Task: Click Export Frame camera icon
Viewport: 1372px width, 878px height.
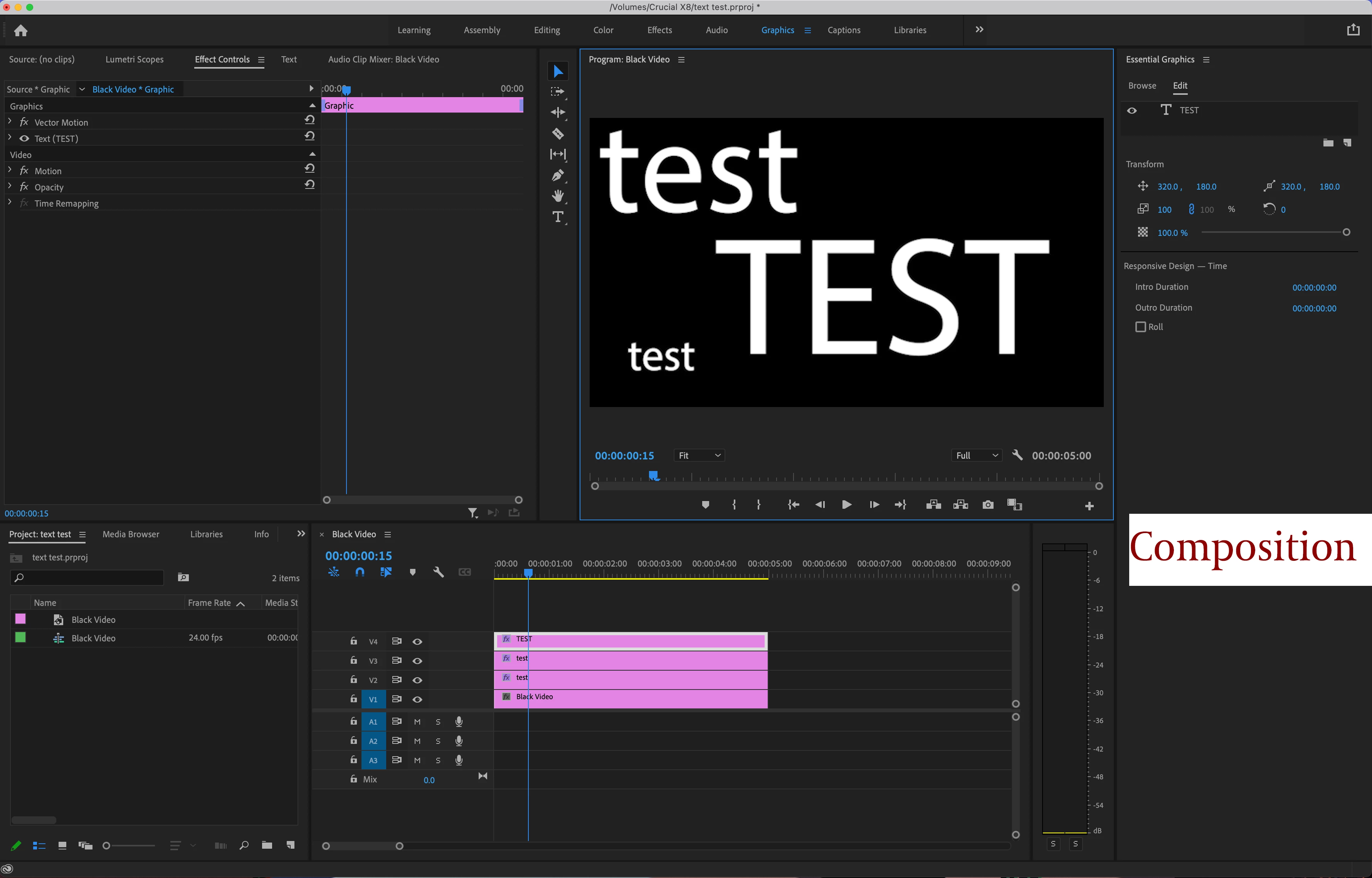Action: click(988, 505)
